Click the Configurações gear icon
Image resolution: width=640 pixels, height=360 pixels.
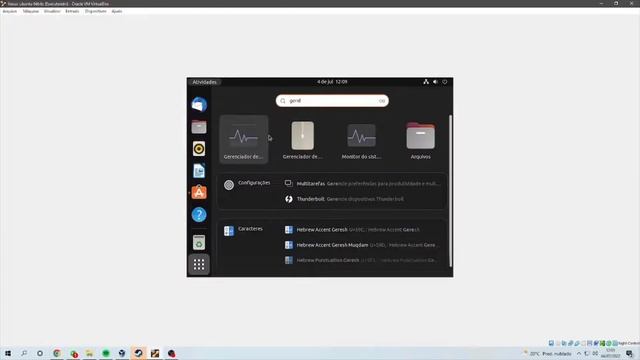229,185
